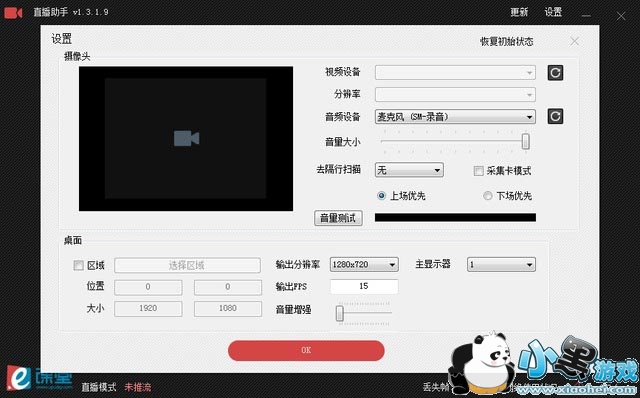This screenshot has height=398, width=640.
Task: Click the 输出FPS field showing 15
Action: click(x=364, y=286)
